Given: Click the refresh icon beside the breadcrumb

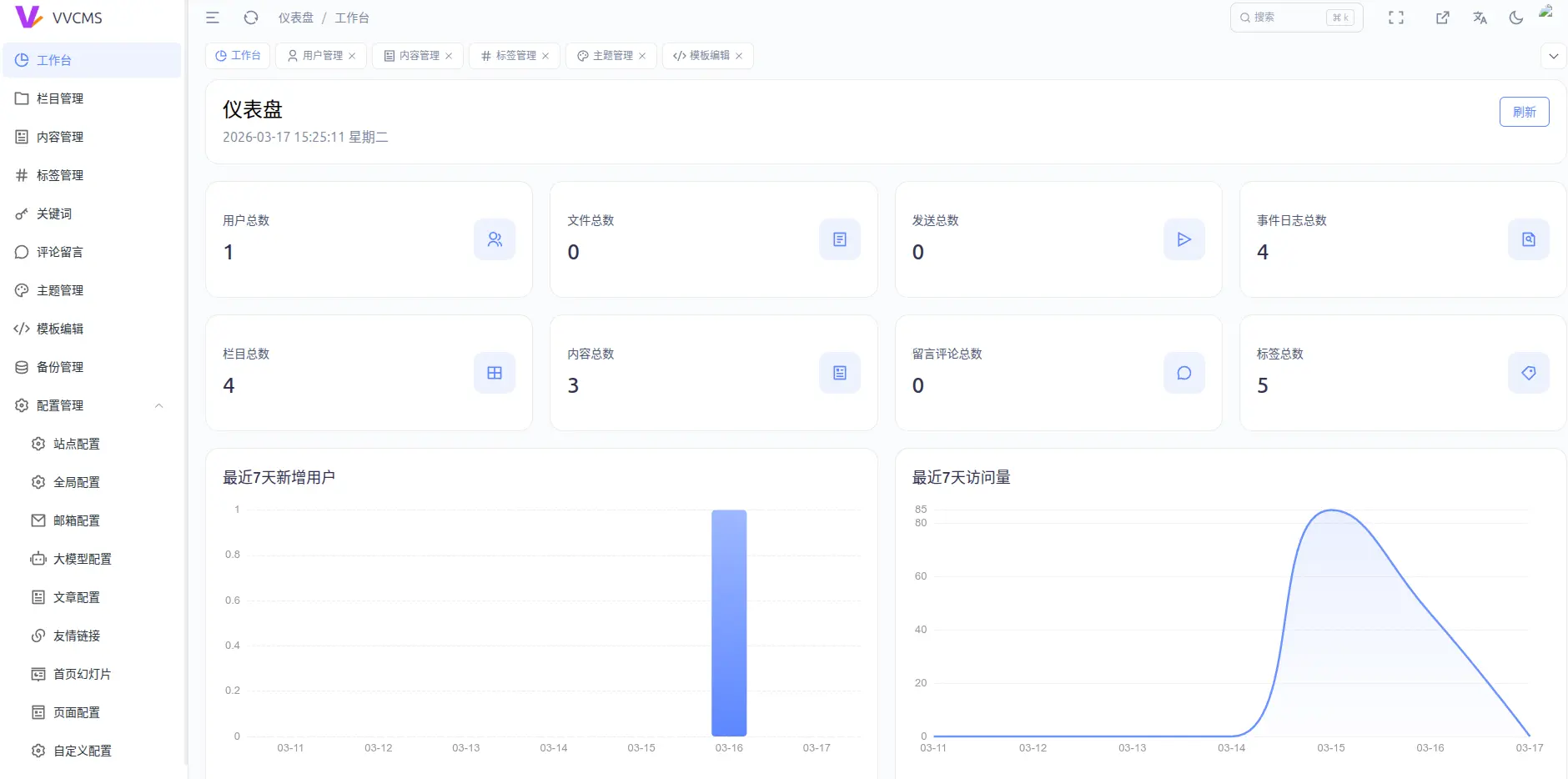Looking at the screenshot, I should tap(250, 17).
